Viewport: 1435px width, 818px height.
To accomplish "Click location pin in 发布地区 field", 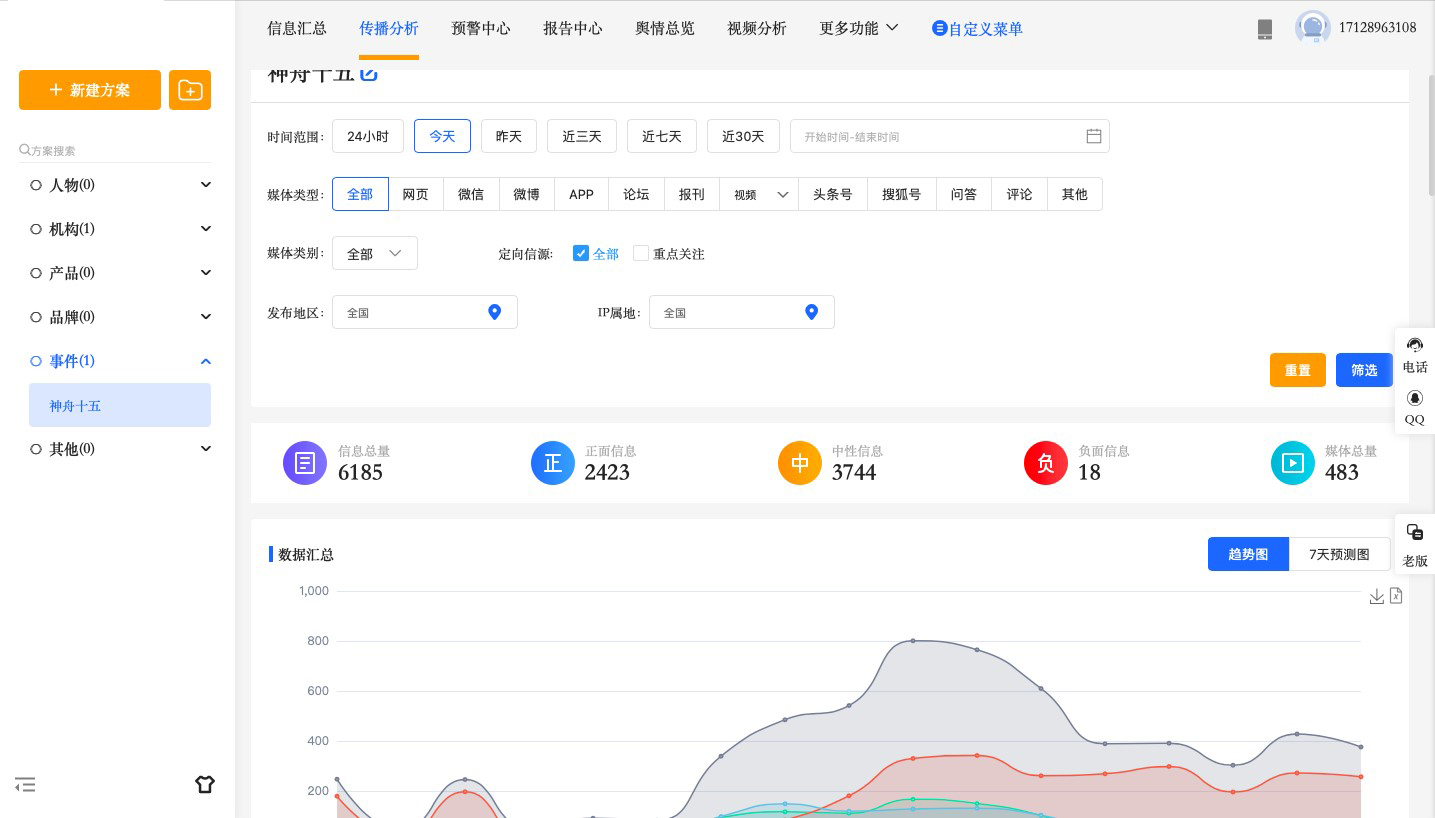I will coord(494,312).
